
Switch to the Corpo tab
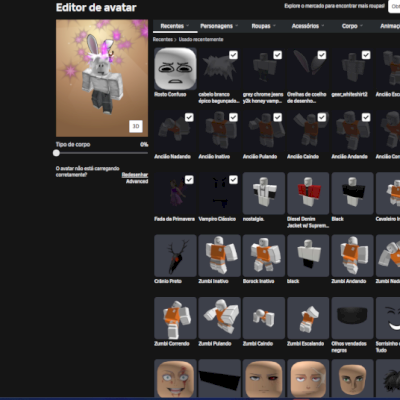point(352,26)
